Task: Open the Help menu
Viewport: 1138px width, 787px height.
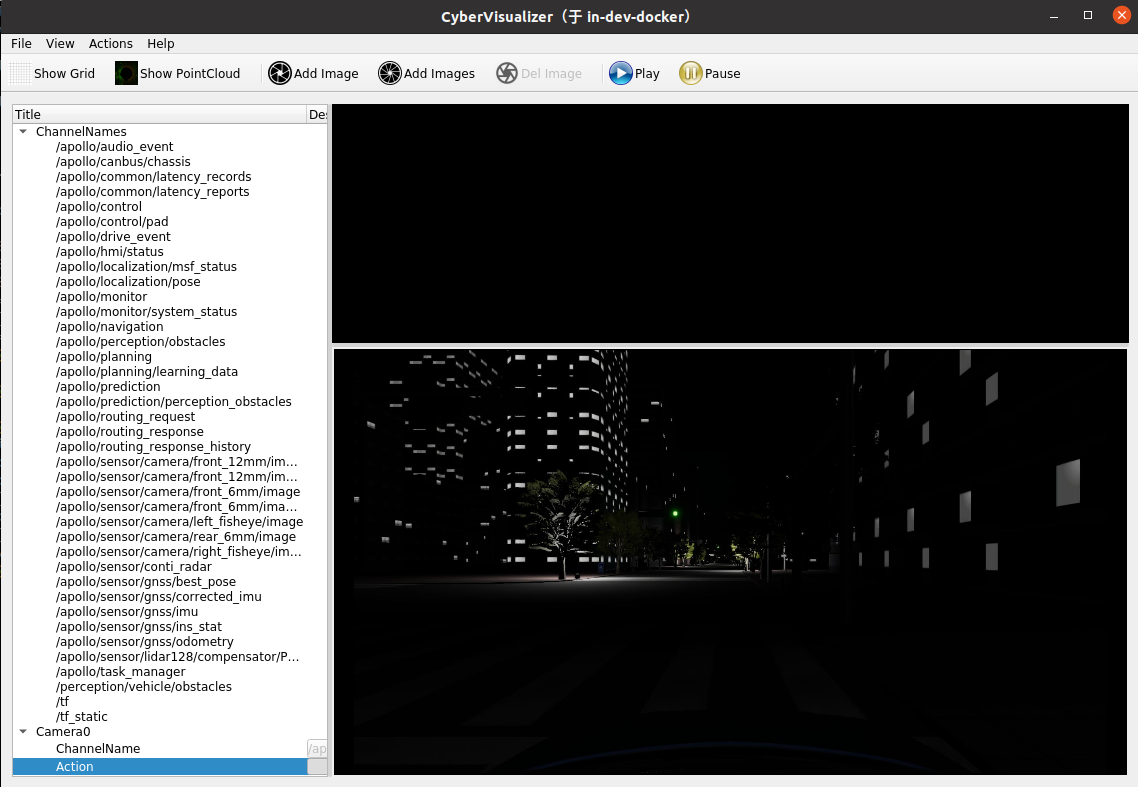Action: pos(160,43)
